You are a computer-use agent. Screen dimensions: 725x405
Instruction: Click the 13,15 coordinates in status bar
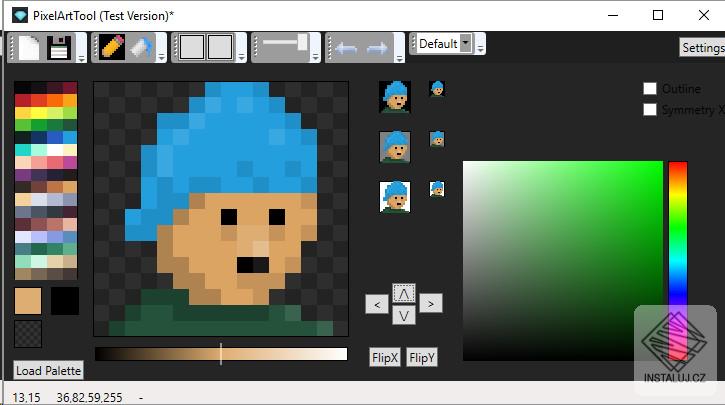(x=26, y=398)
